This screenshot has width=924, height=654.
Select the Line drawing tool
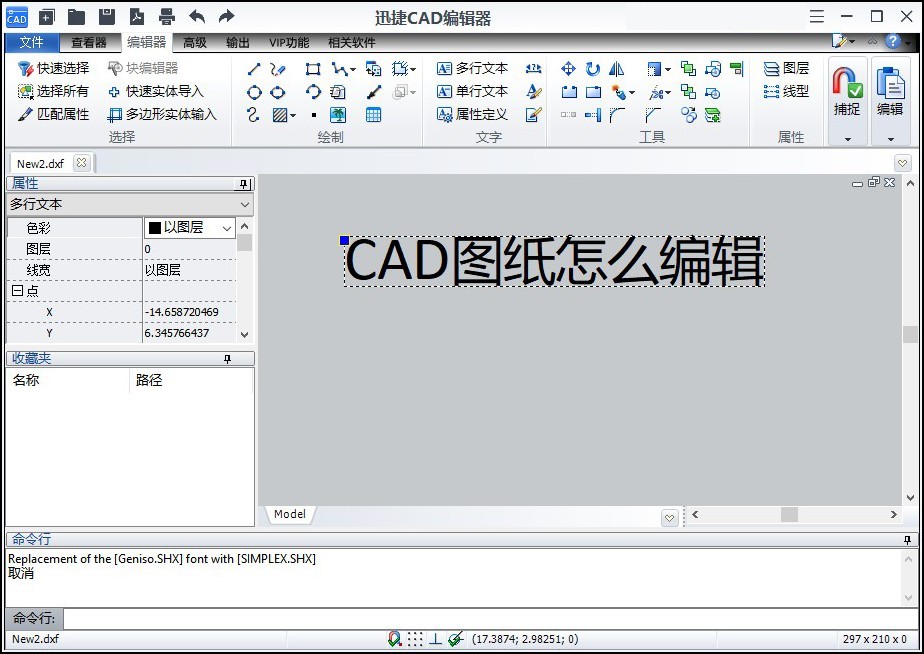252,68
